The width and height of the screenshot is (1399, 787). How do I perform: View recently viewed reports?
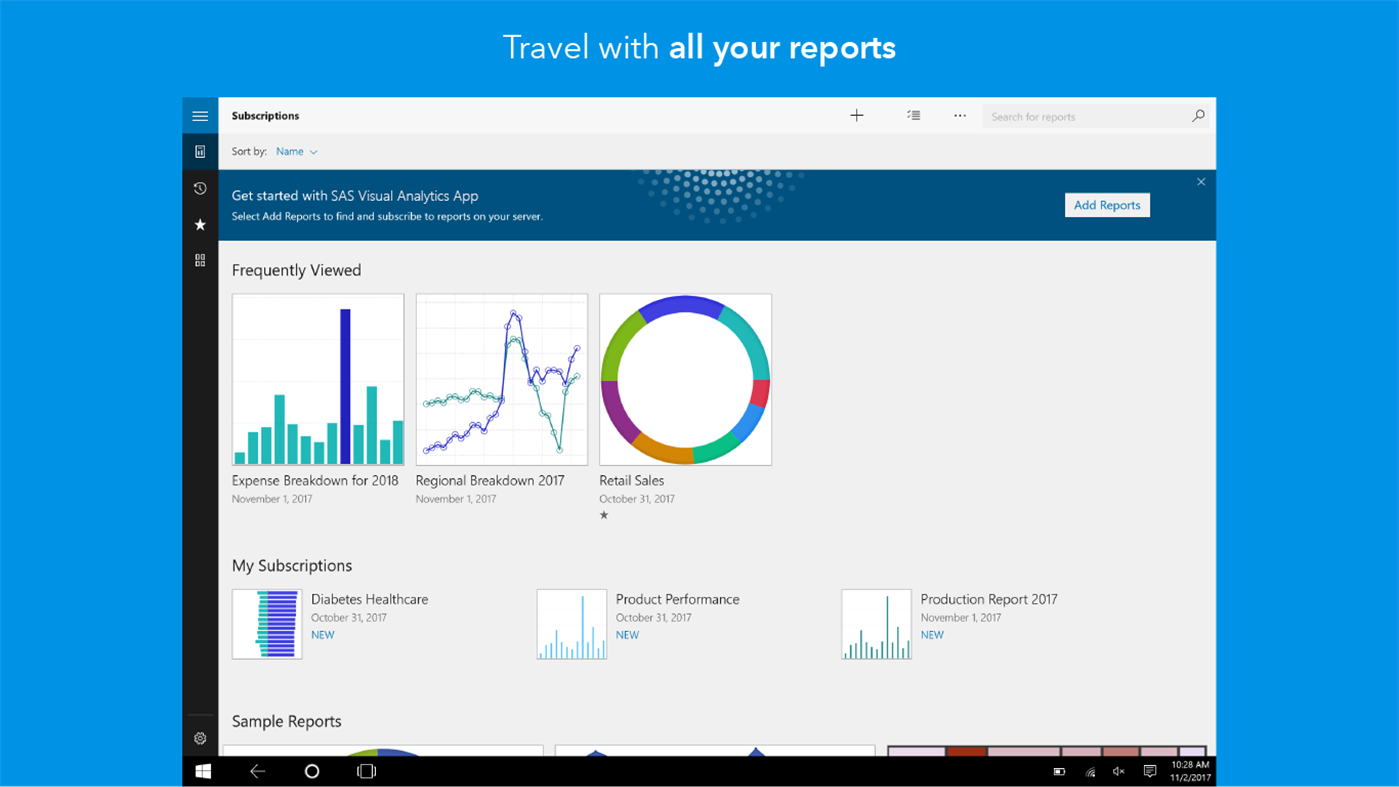199,187
